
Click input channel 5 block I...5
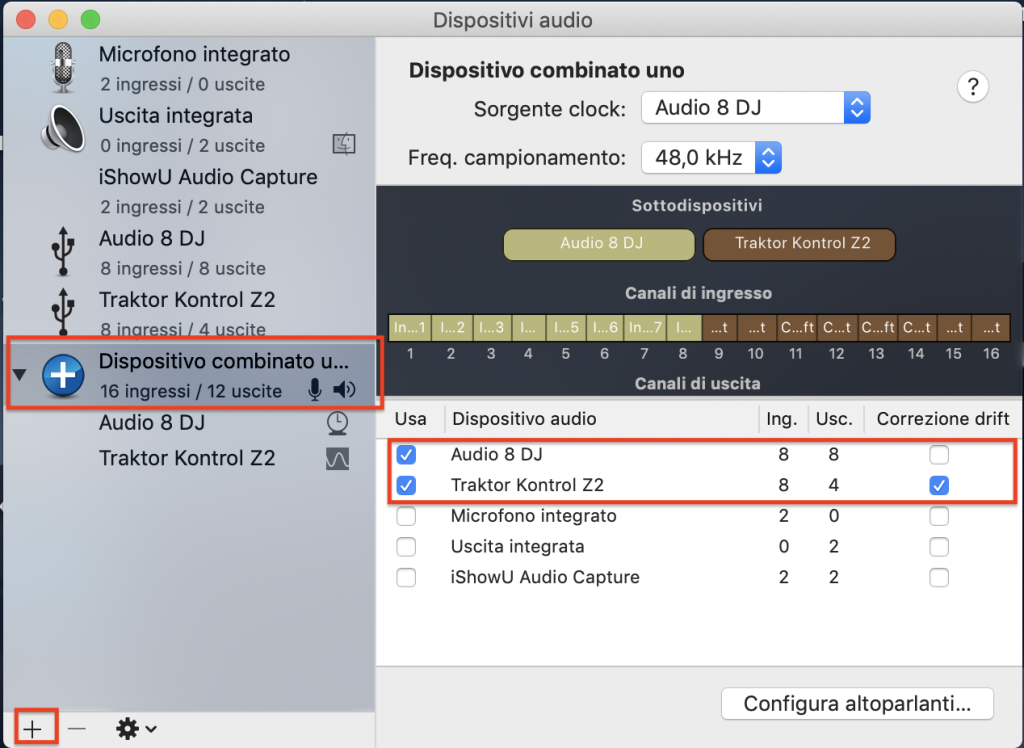point(566,328)
